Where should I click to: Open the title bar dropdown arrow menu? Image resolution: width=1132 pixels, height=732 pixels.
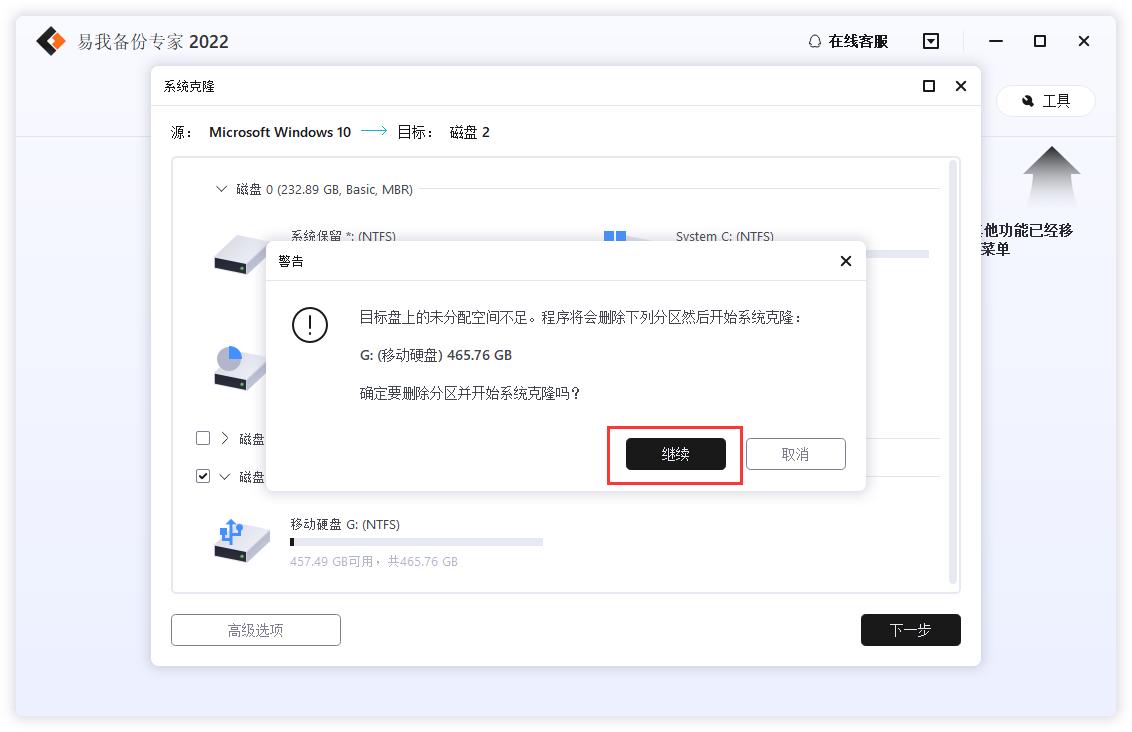tap(930, 41)
